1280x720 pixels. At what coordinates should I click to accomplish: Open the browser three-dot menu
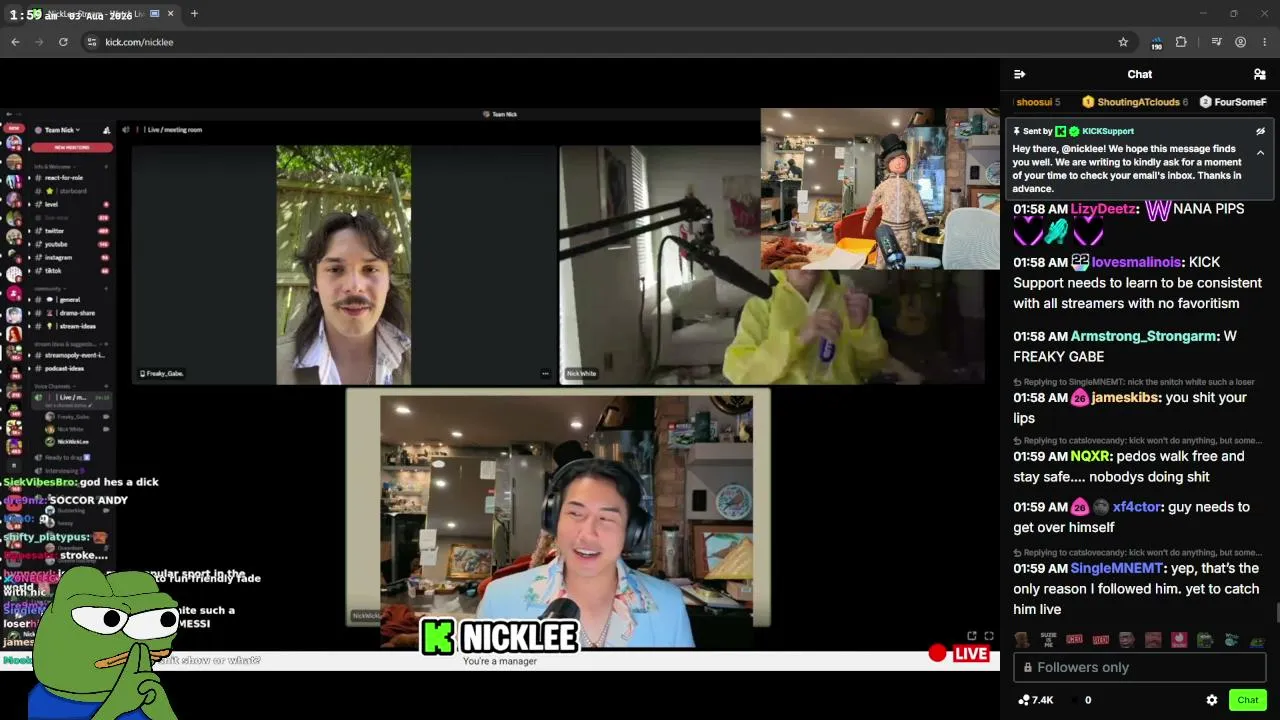coord(1265,42)
